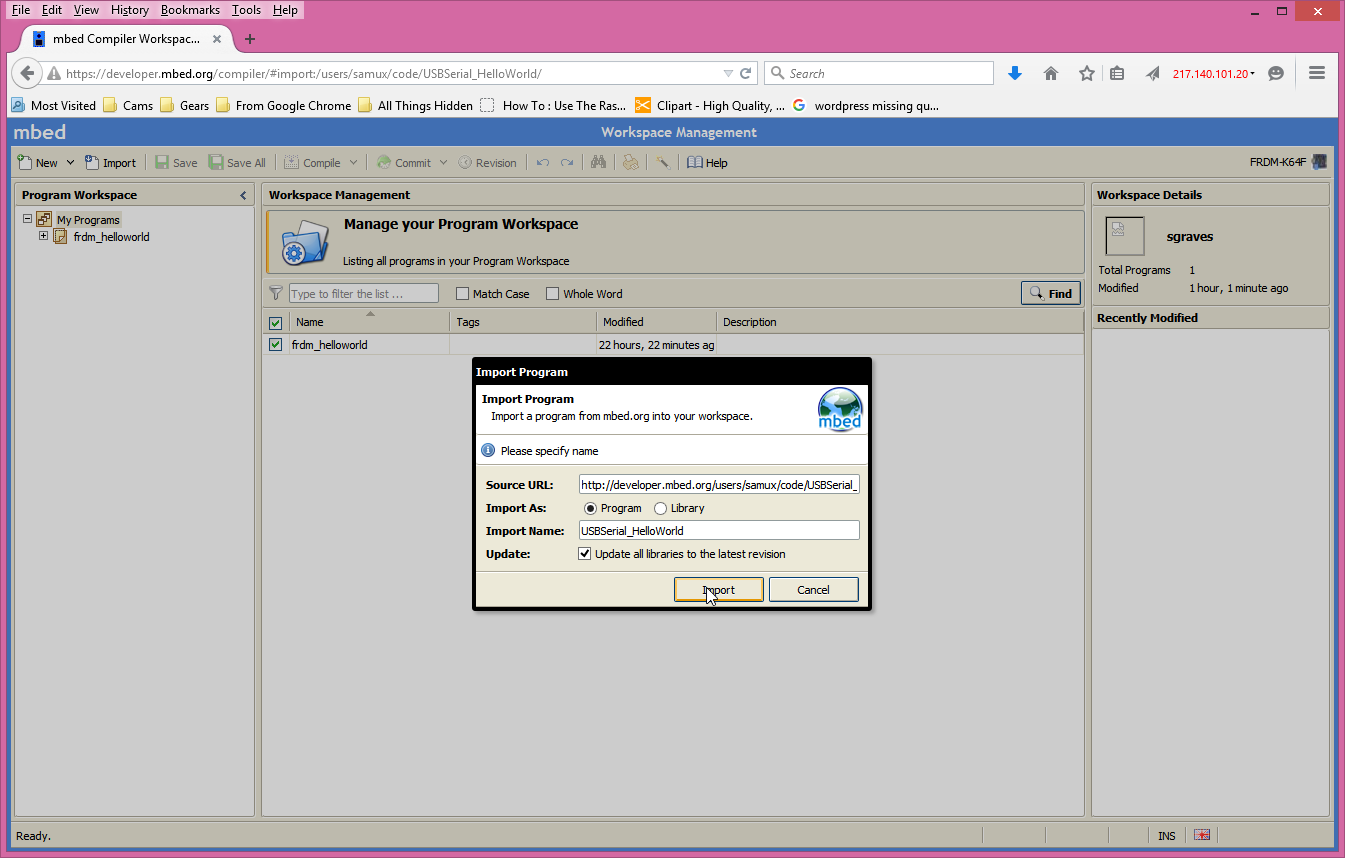Select the Library radio button

point(660,508)
